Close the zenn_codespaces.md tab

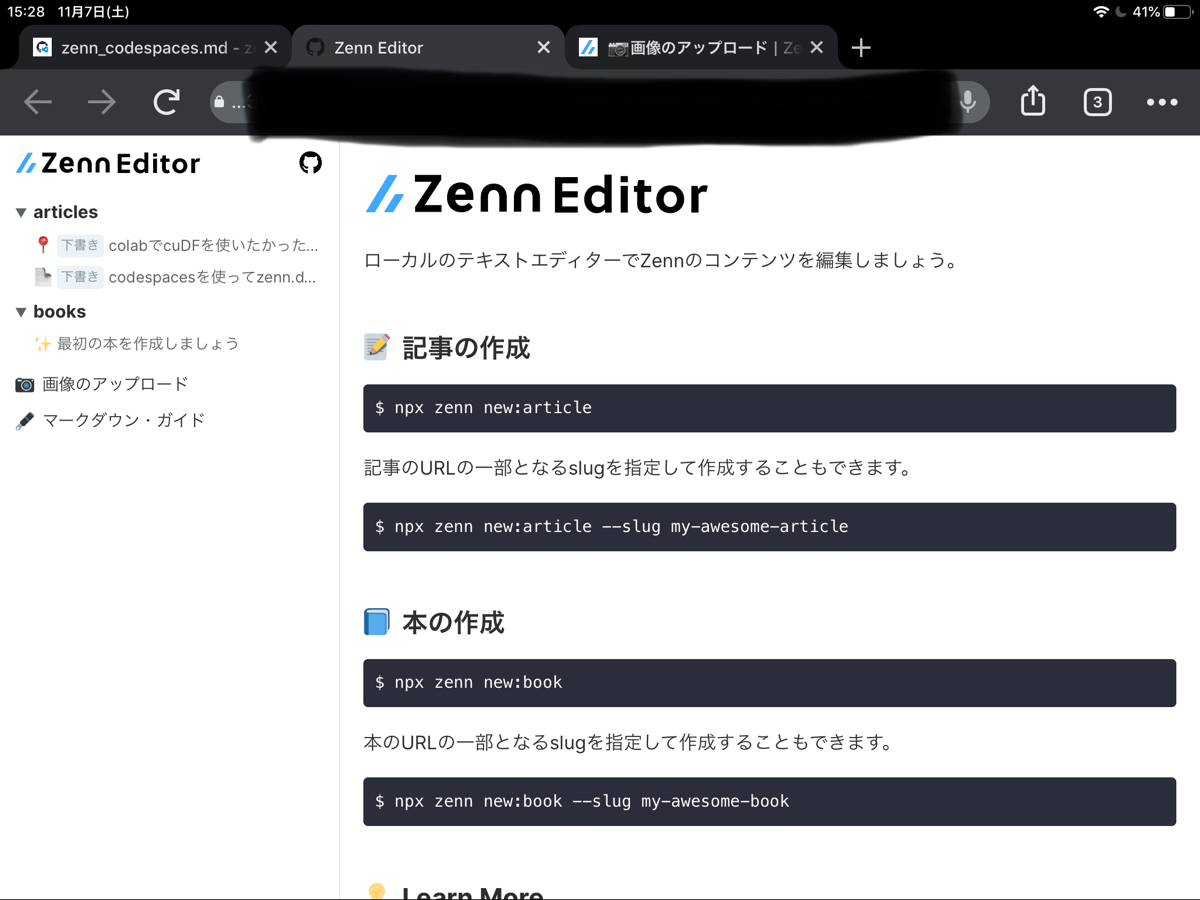[270, 47]
